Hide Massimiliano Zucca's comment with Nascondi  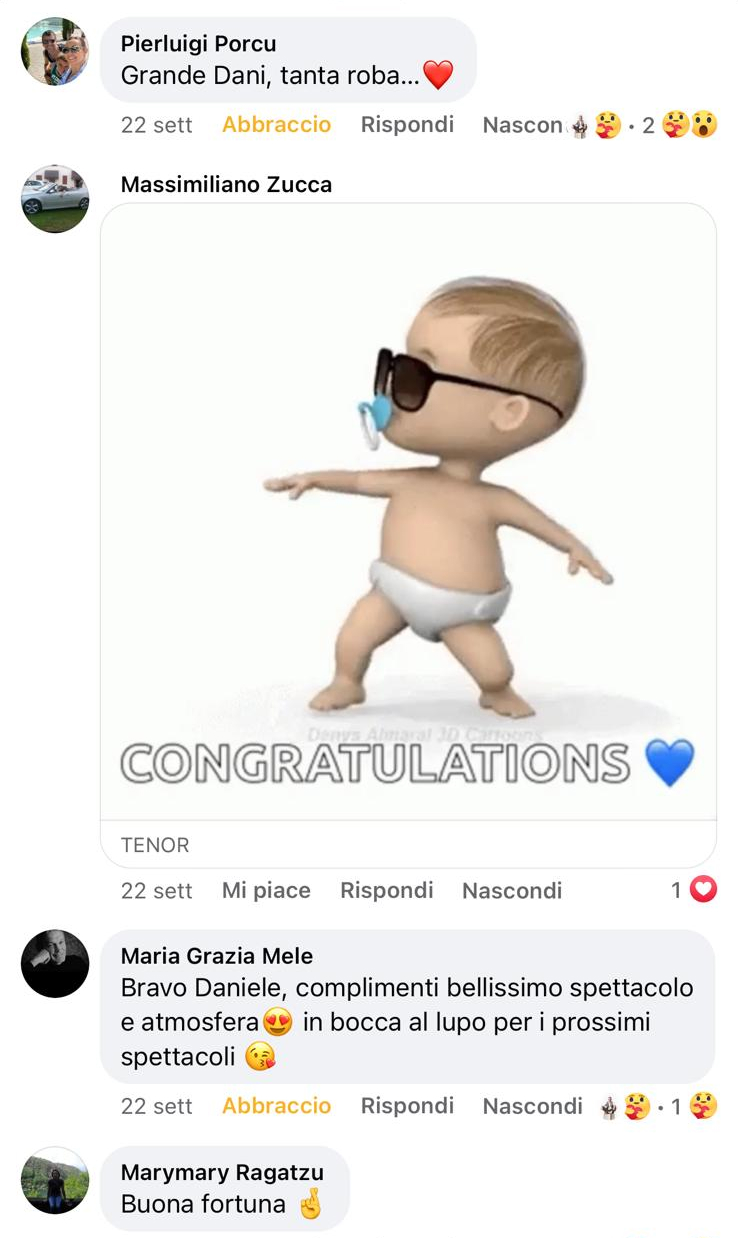(x=512, y=890)
